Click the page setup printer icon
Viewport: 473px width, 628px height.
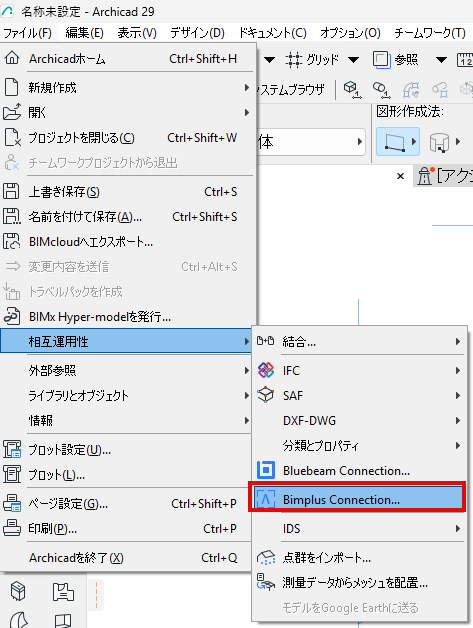(x=12, y=503)
